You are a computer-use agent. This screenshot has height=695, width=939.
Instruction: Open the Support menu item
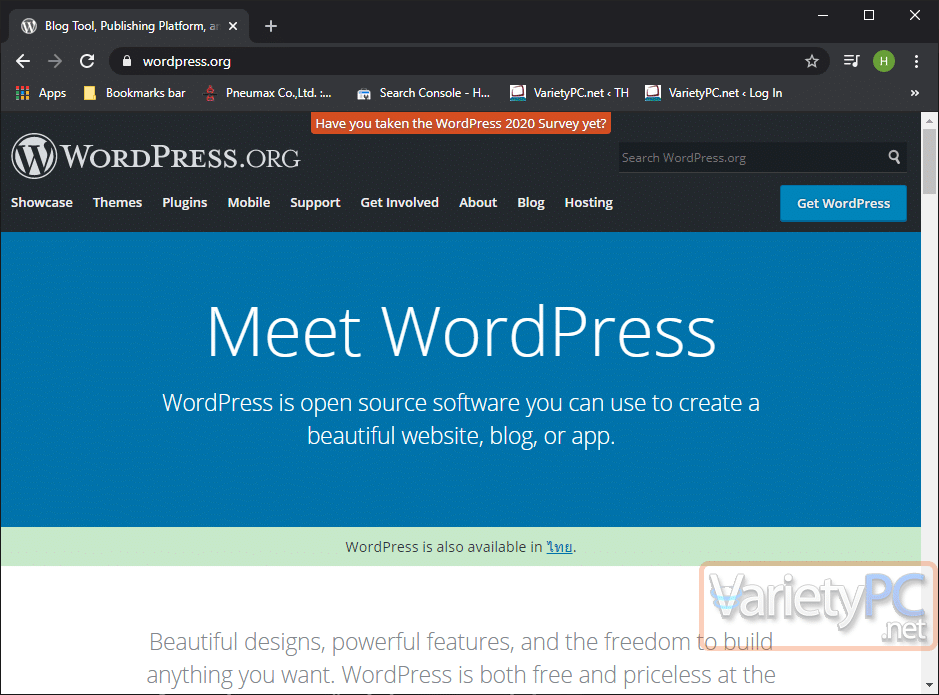pyautogui.click(x=315, y=202)
